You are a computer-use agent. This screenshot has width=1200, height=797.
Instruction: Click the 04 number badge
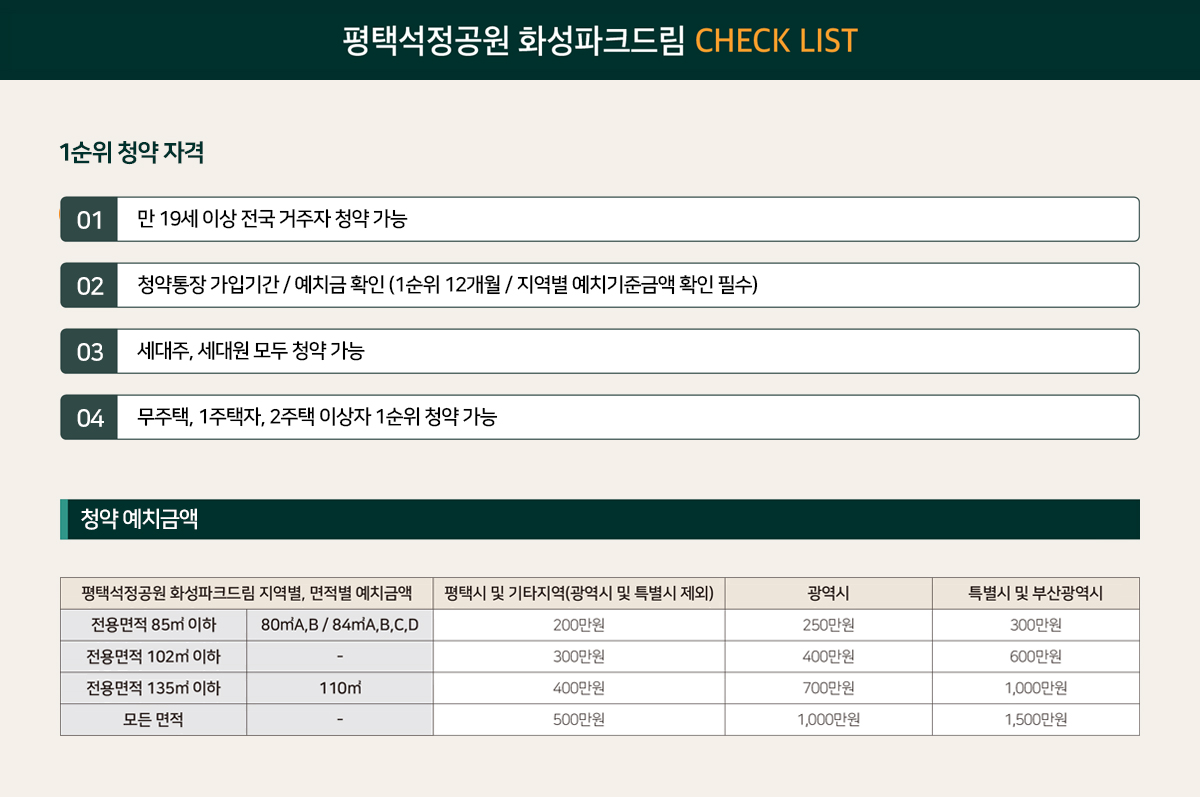[x=89, y=417]
